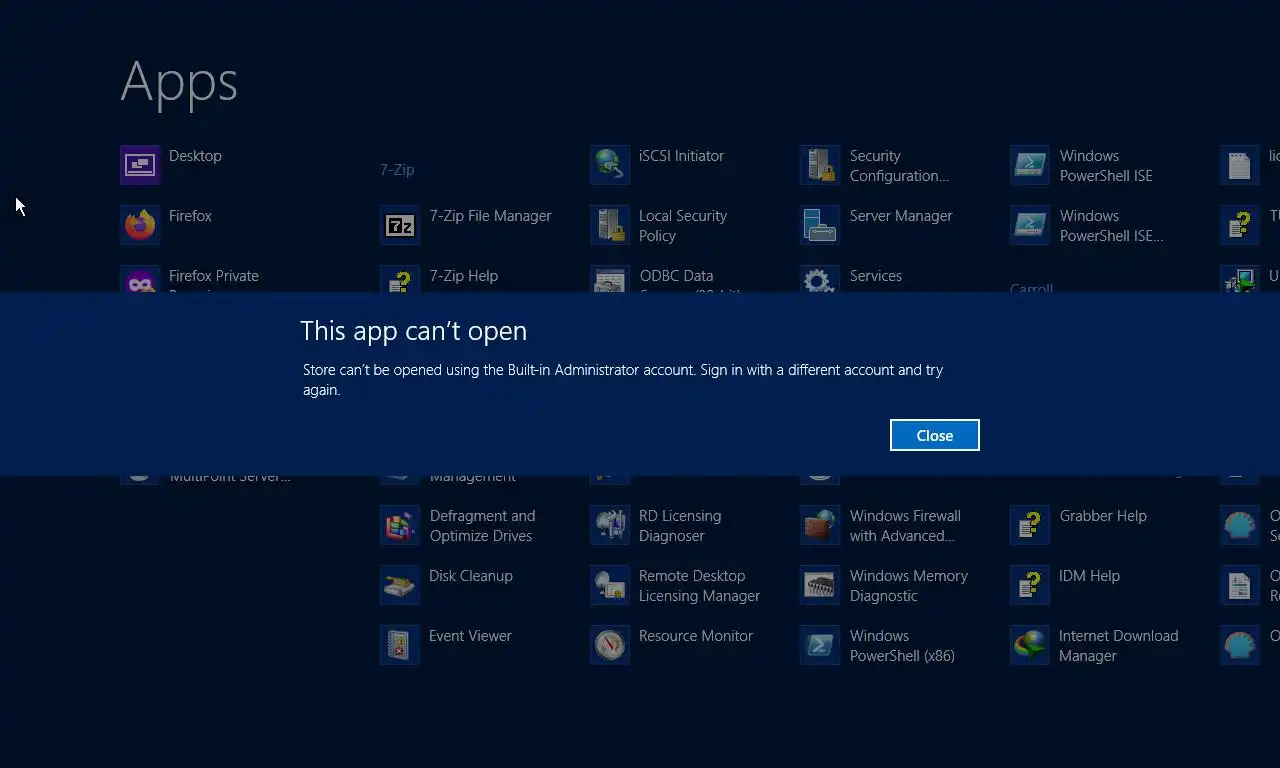
Task: Launch Firefox from its icon
Action: tap(140, 225)
